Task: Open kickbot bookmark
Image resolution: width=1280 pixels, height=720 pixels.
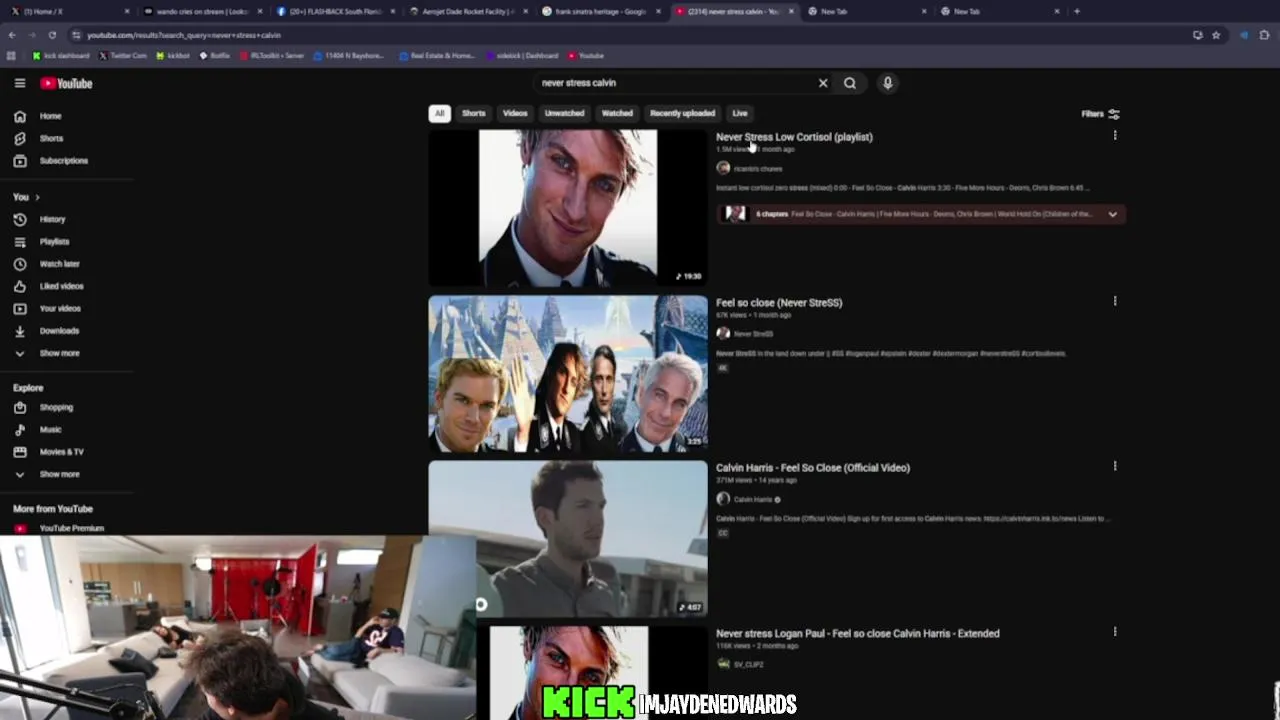Action: 174,56
